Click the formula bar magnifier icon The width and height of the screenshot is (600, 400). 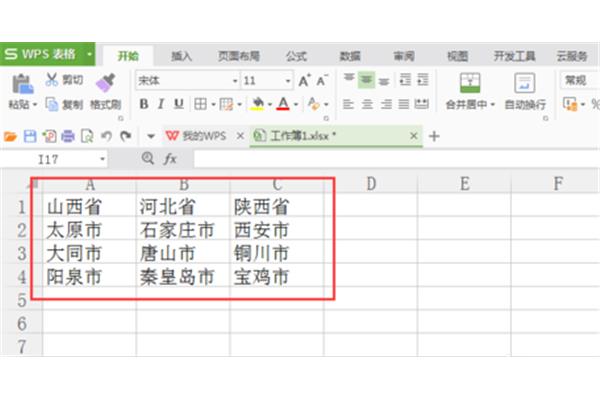coord(148,158)
